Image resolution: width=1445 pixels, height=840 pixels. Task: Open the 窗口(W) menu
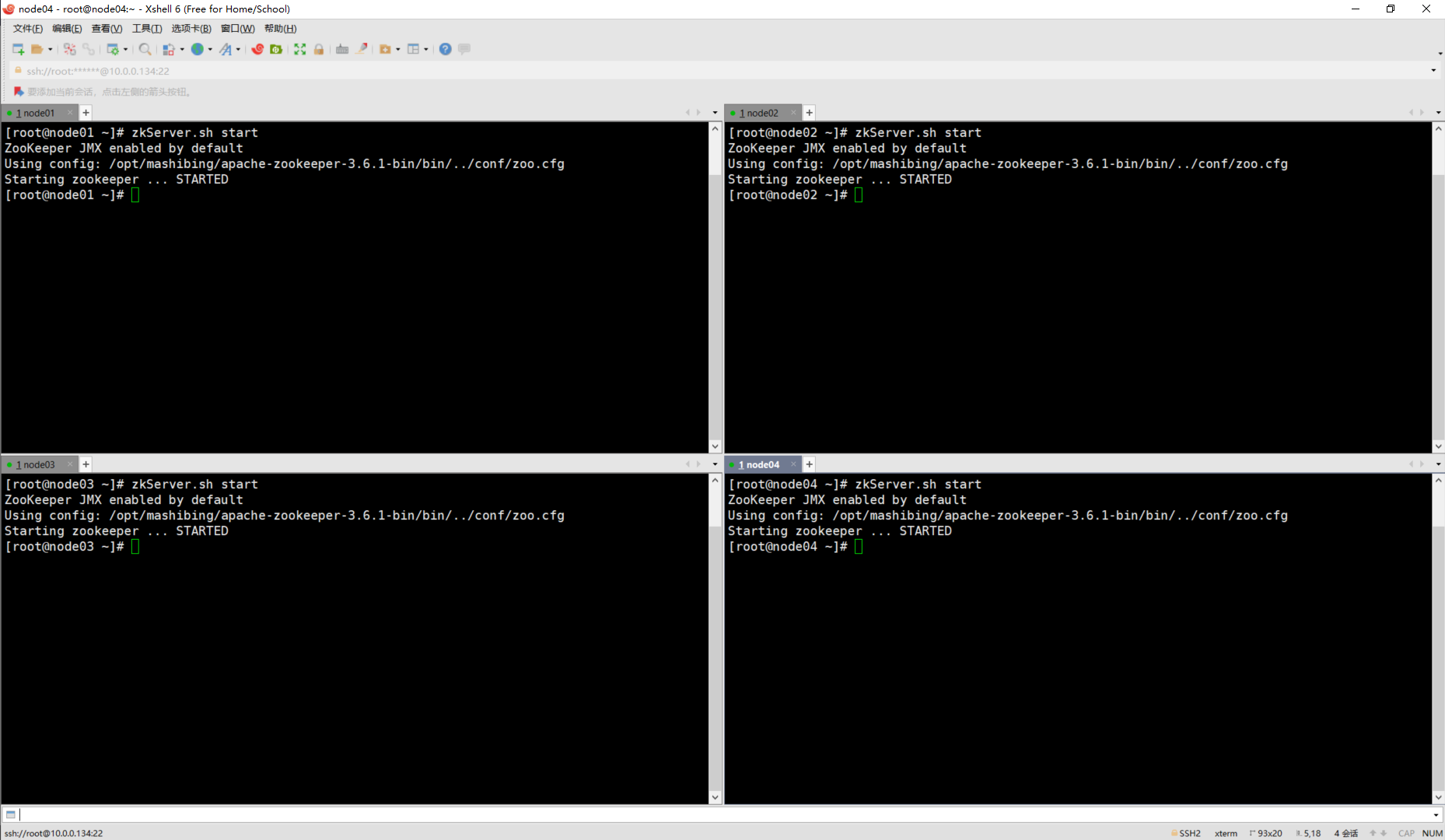pyautogui.click(x=237, y=29)
